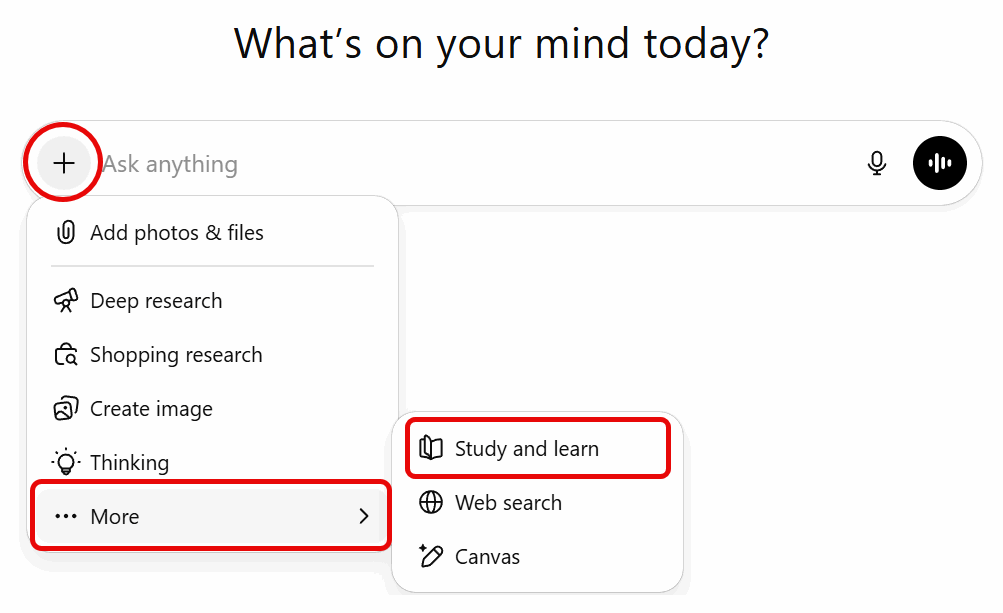This screenshot has width=1003, height=613.
Task: Choose Deep research from the menu
Action: (x=156, y=301)
